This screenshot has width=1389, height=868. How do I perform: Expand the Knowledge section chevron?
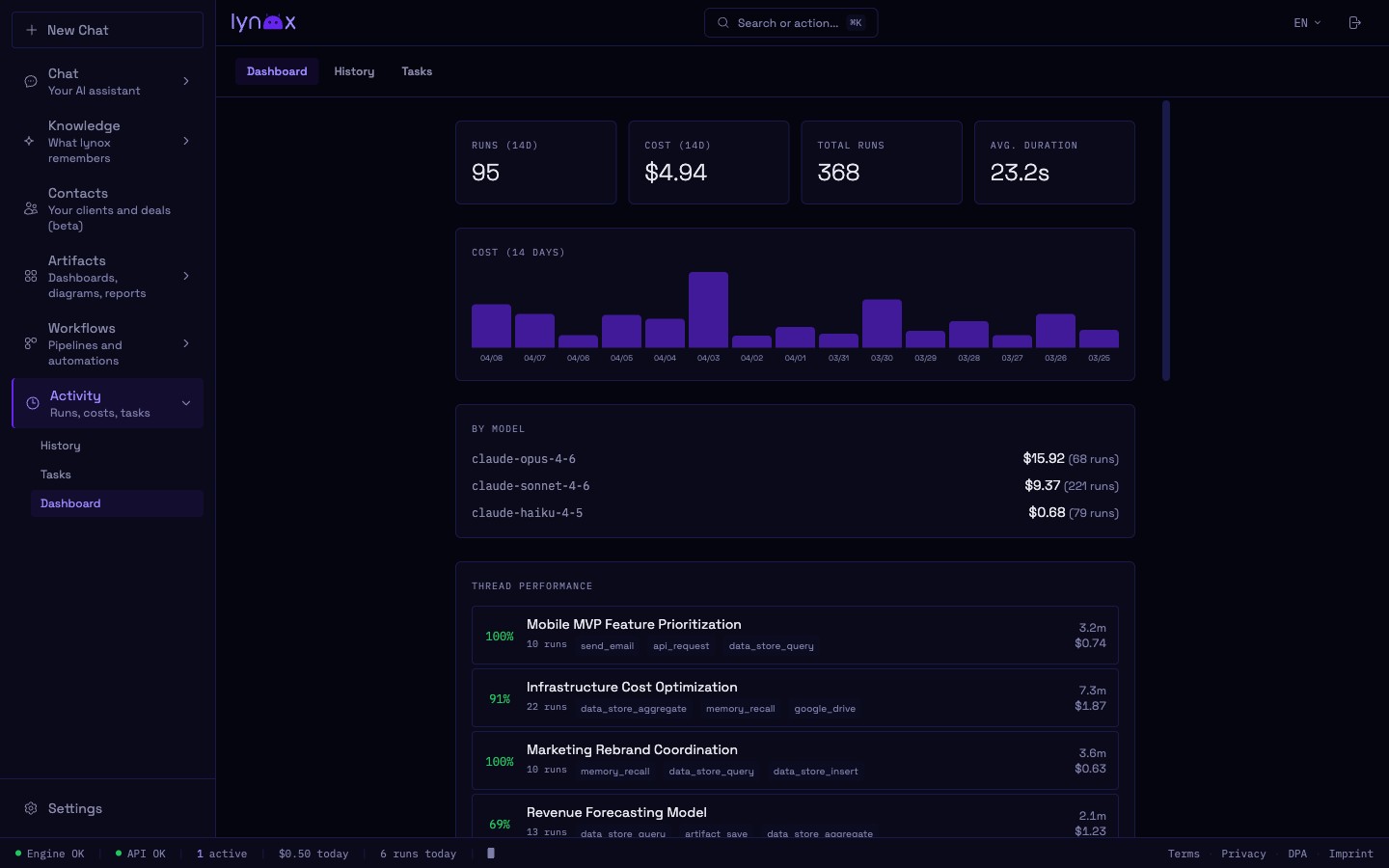(186, 142)
